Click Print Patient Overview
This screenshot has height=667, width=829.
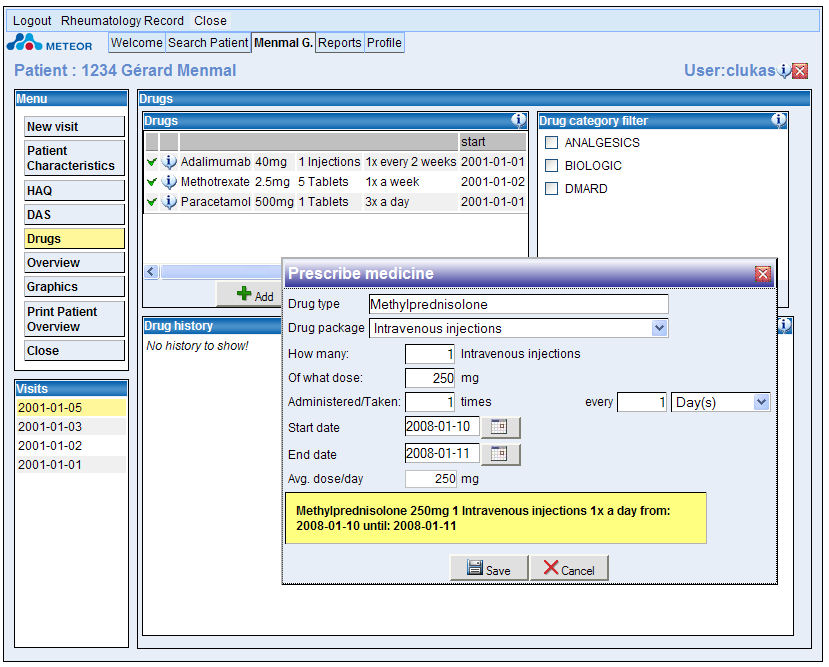click(75, 319)
